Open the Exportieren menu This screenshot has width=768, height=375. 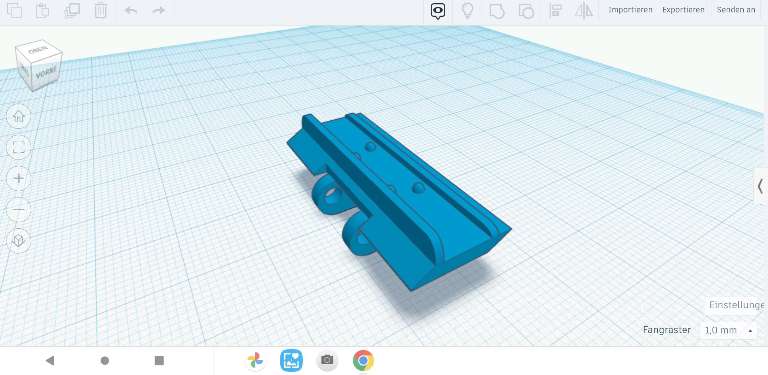(683, 10)
